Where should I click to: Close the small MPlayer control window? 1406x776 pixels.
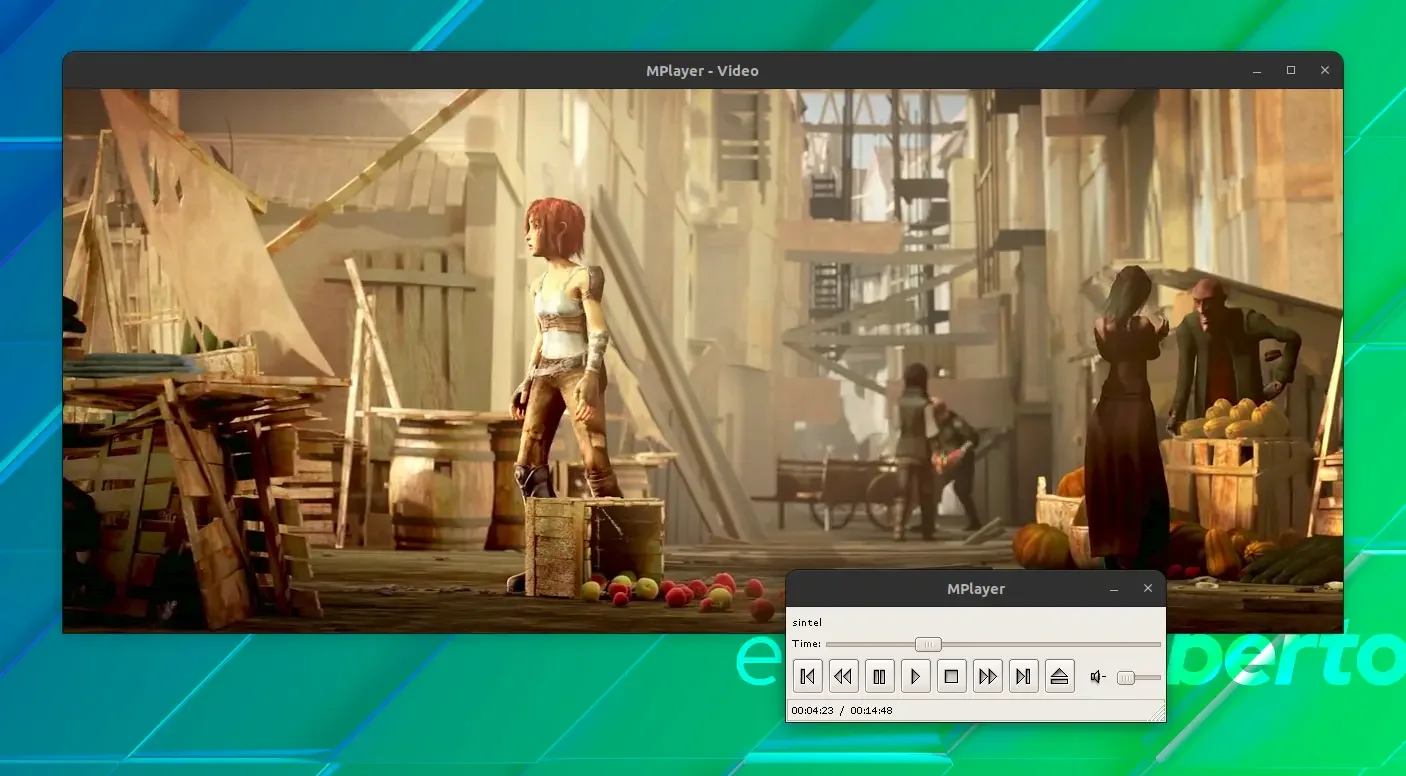(x=1148, y=589)
